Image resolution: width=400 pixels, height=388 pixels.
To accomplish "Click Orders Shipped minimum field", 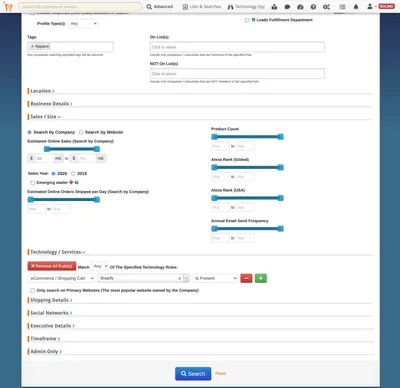I will coord(36,209).
